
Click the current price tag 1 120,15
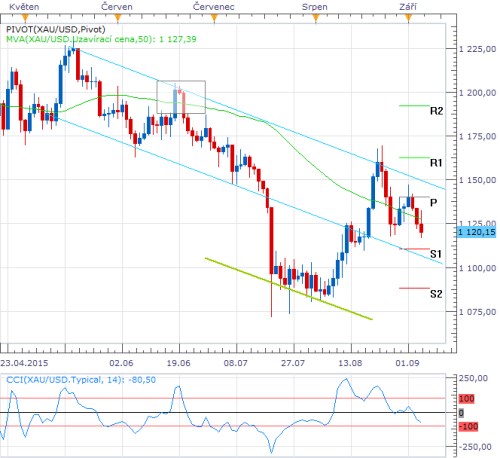click(x=477, y=232)
